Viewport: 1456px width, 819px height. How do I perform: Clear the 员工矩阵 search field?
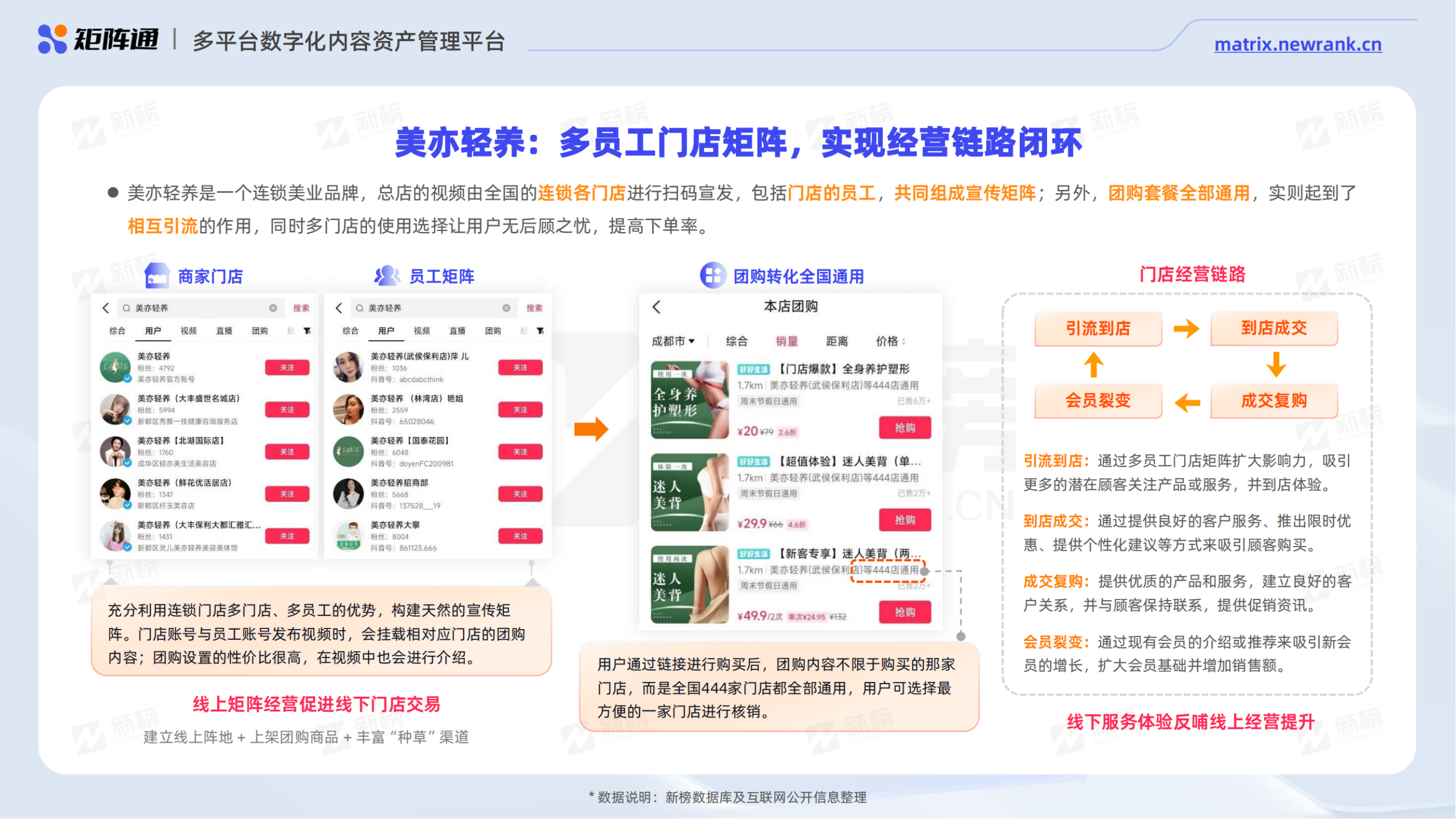click(x=507, y=308)
